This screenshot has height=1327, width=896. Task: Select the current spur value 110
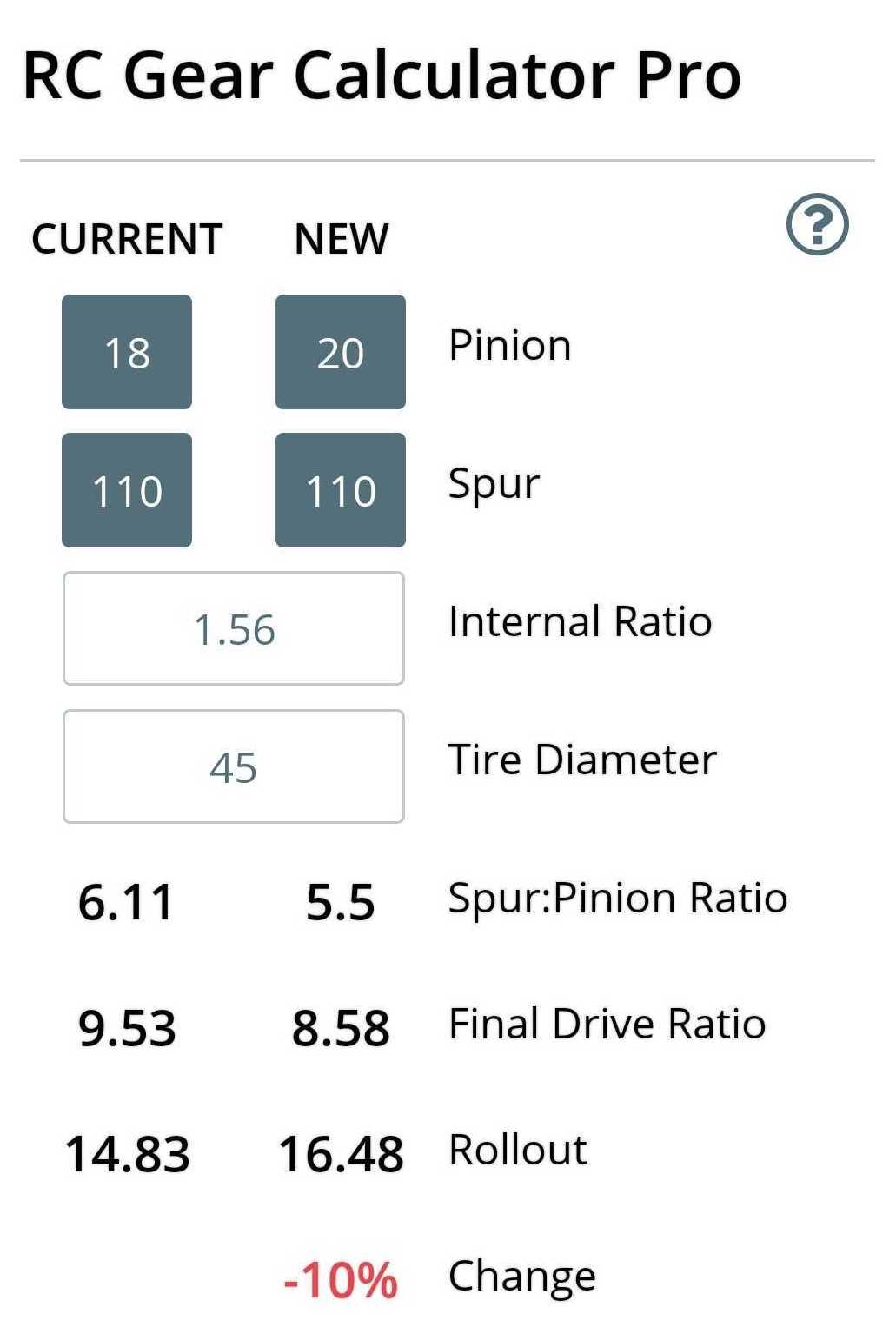click(x=127, y=490)
